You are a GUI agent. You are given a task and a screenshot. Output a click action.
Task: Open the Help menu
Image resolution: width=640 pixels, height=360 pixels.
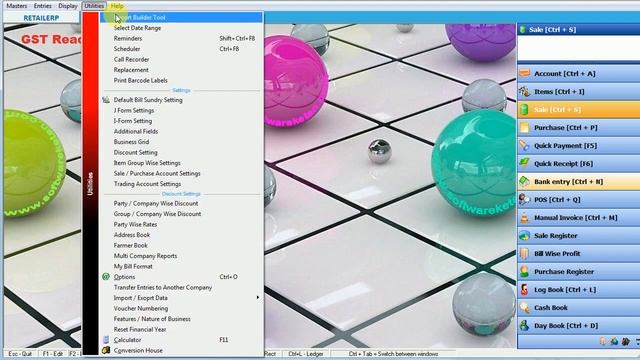[117, 6]
